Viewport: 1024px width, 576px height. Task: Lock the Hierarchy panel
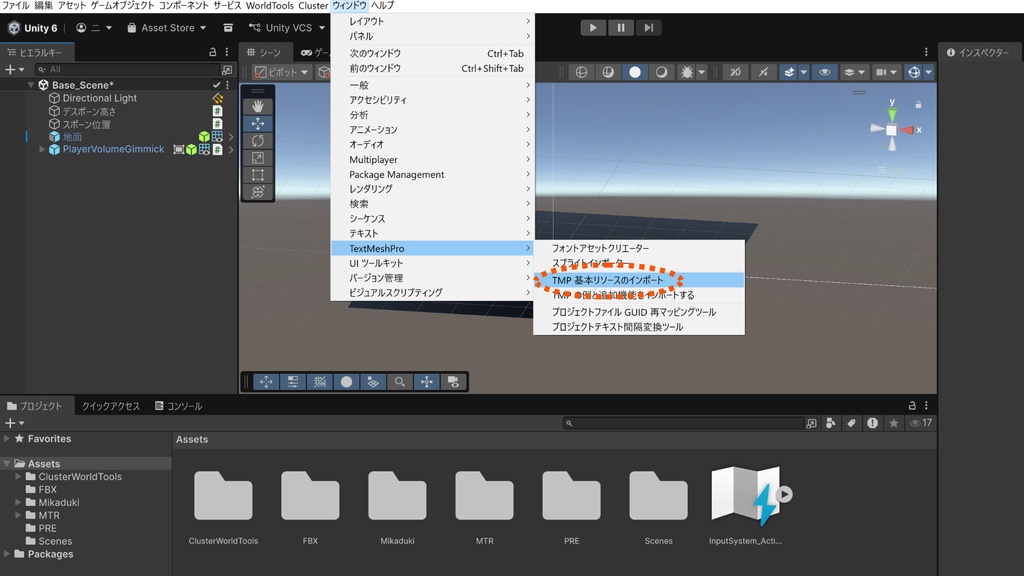pos(212,52)
